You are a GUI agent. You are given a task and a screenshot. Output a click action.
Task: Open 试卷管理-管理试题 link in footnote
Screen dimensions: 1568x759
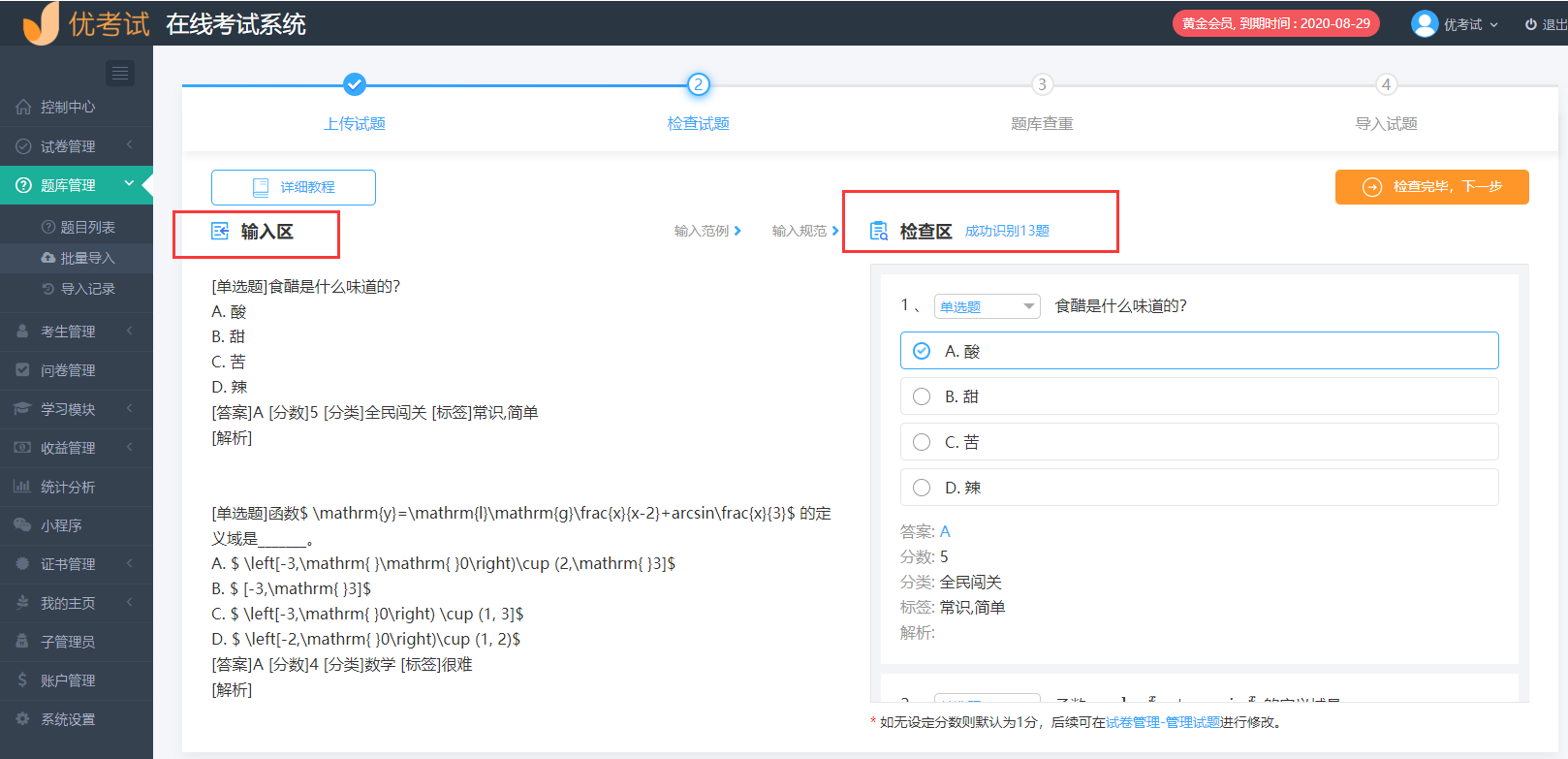pyautogui.click(x=1163, y=722)
